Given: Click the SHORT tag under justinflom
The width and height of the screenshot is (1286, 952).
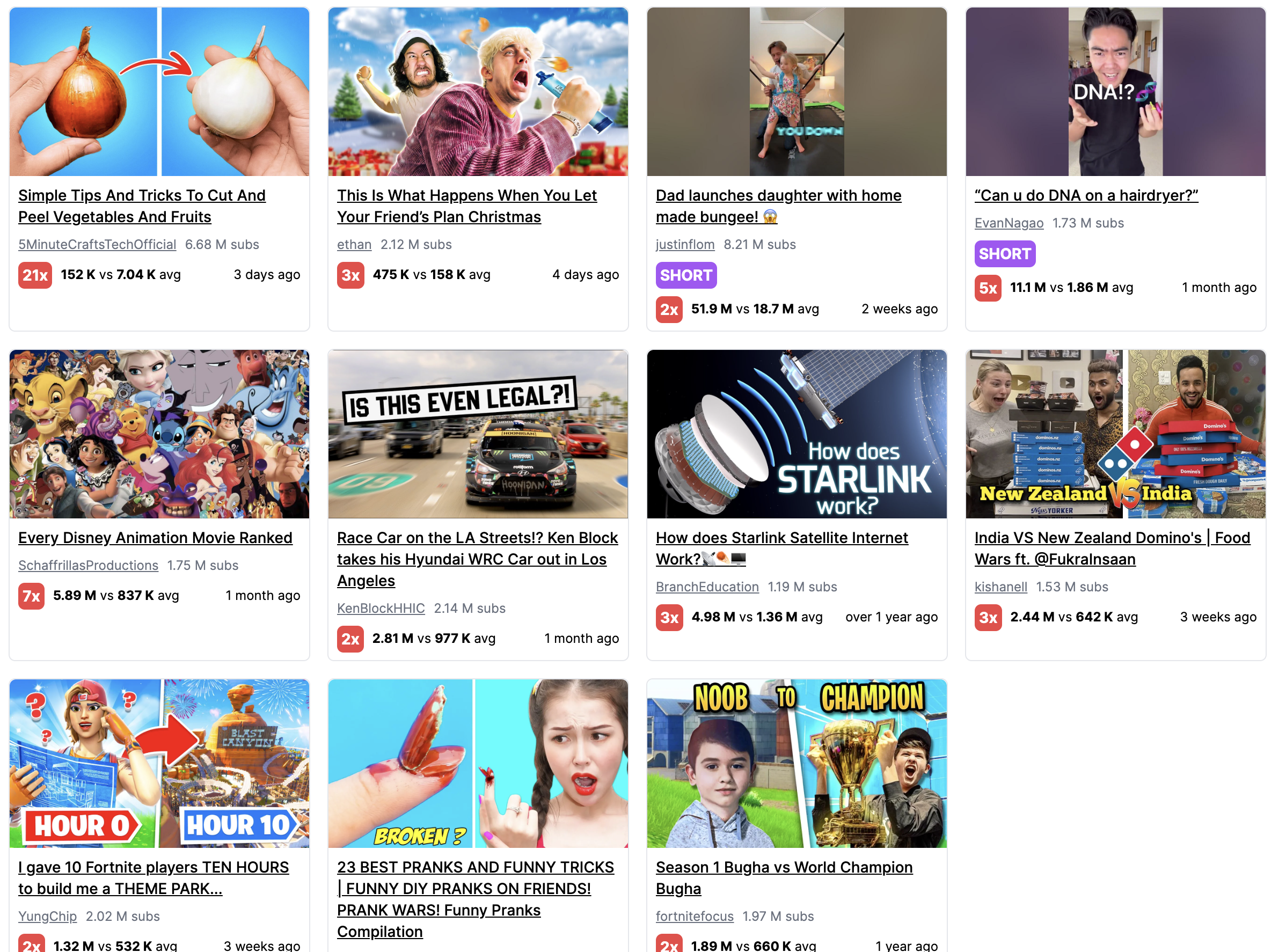Looking at the screenshot, I should [x=686, y=275].
